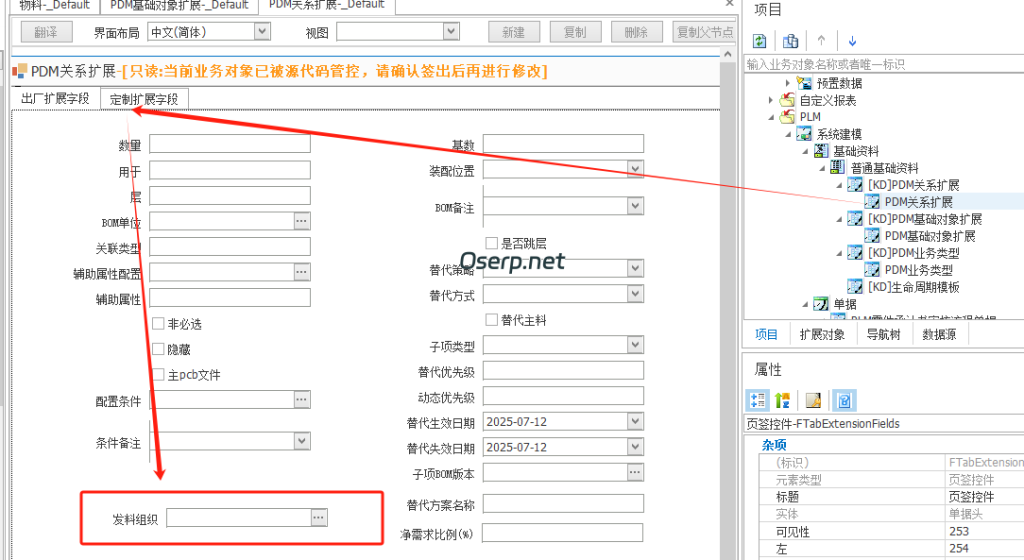
Task: Switch to 数据源 panel tab
Action: tap(940, 334)
